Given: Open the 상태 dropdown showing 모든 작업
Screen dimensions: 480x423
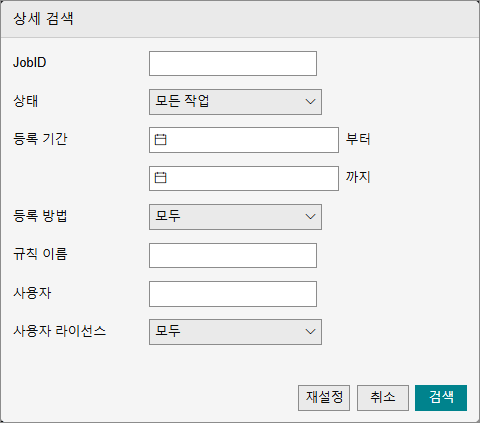Looking at the screenshot, I should click(235, 102).
